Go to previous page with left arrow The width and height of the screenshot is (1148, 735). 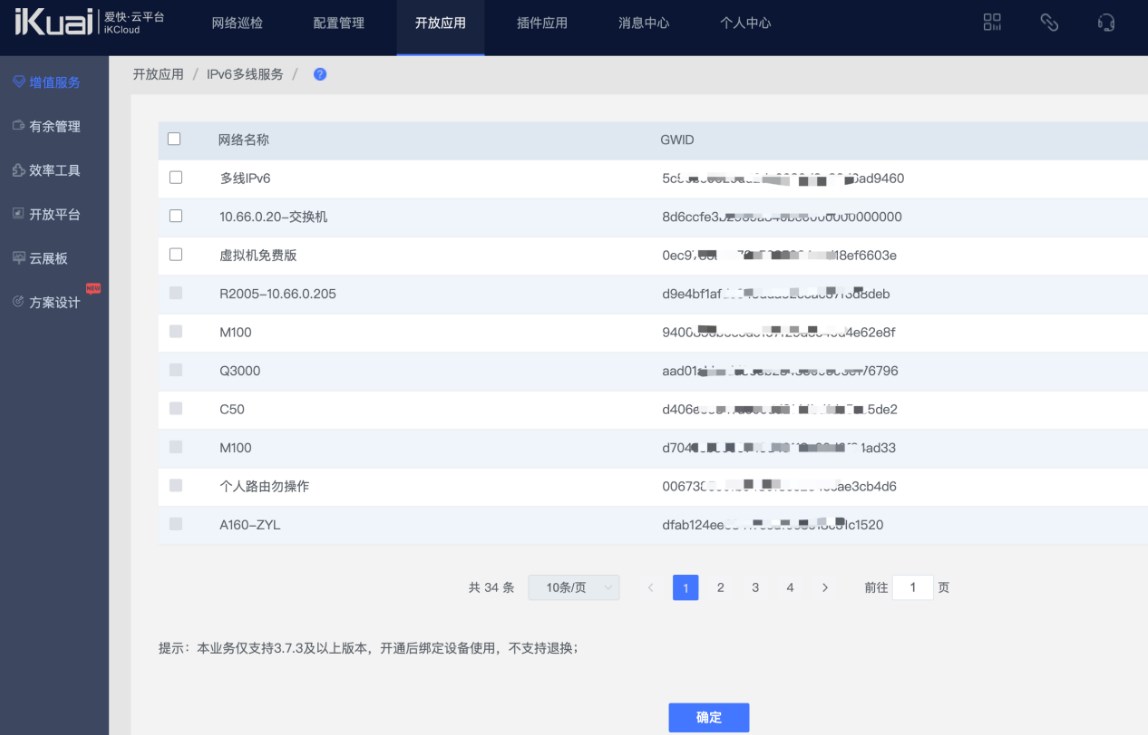tap(650, 587)
